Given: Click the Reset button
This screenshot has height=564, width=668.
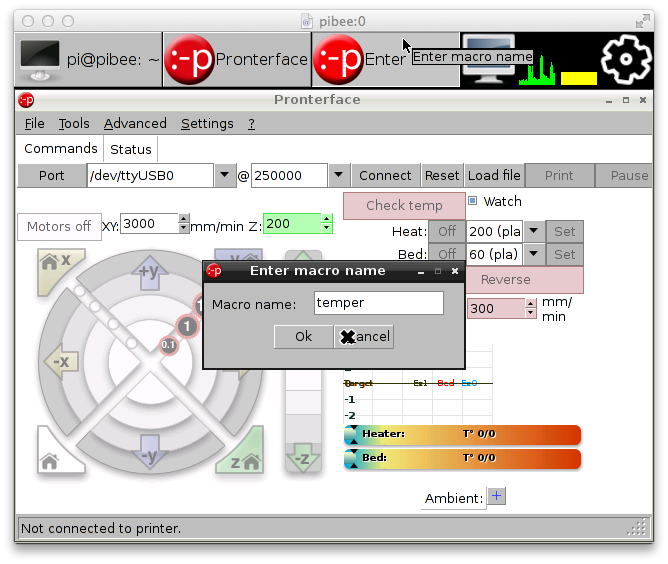Looking at the screenshot, I should [x=442, y=176].
